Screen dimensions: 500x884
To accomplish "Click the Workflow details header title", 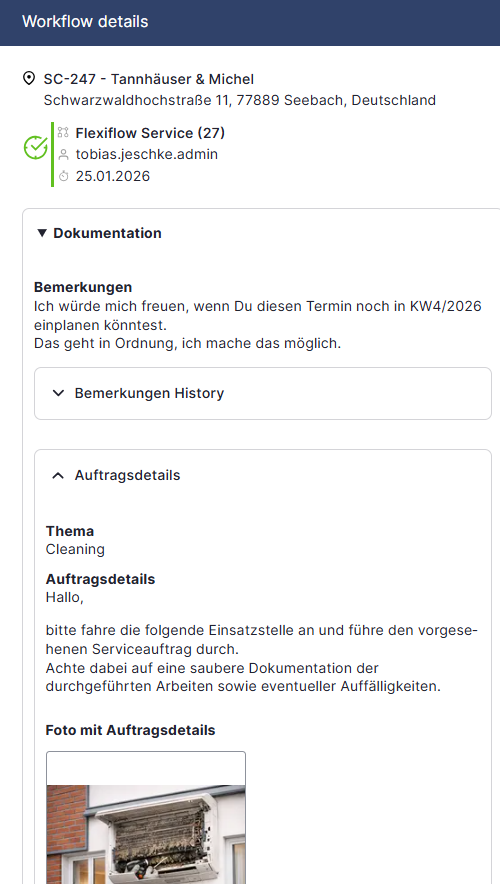I will (85, 21).
